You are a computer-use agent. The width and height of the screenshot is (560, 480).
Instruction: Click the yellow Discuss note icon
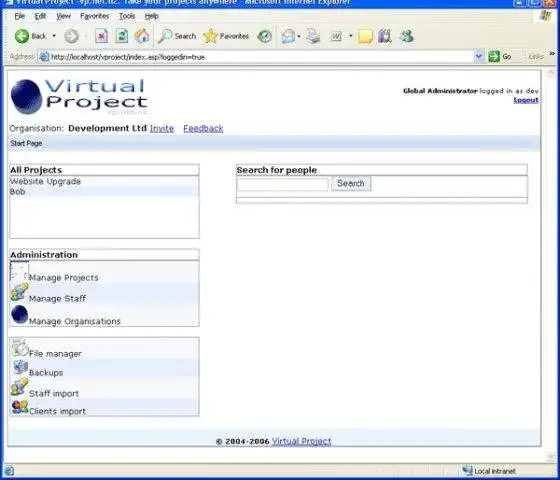click(365, 36)
